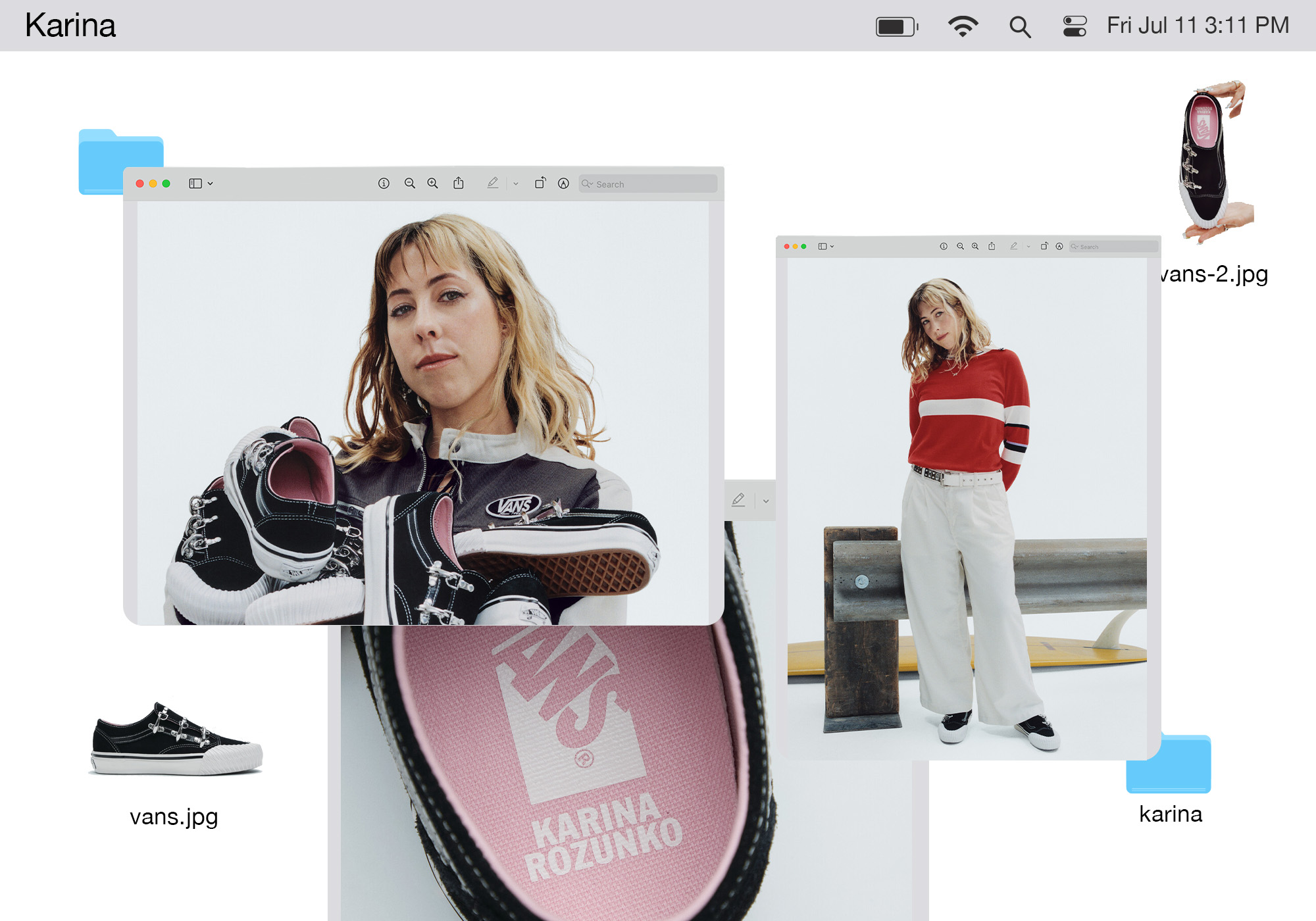The height and width of the screenshot is (921, 1316).
Task: Focus the Search field in the front window
Action: pos(648,184)
